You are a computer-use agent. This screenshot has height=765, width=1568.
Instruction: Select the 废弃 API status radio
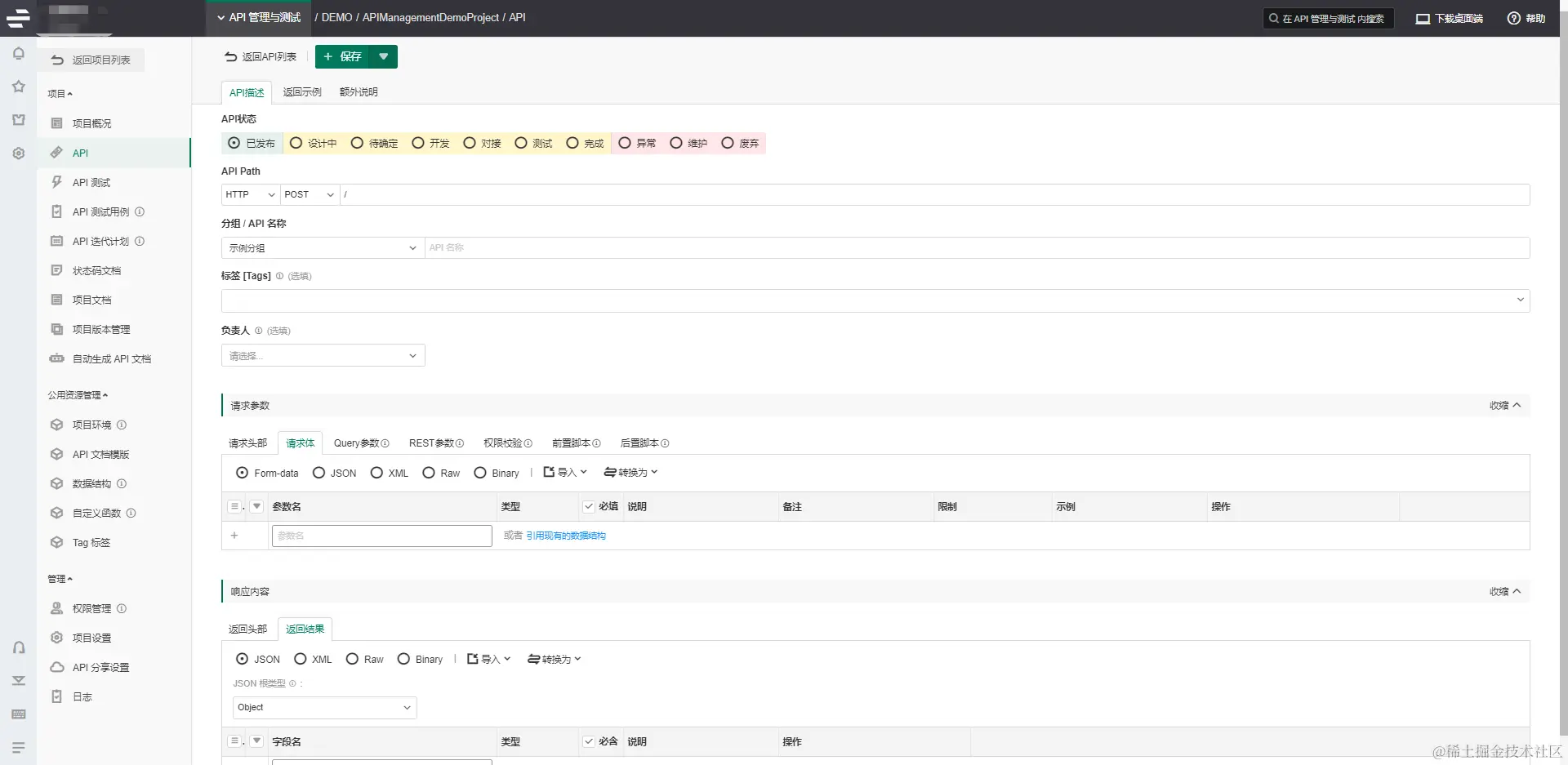coord(727,143)
